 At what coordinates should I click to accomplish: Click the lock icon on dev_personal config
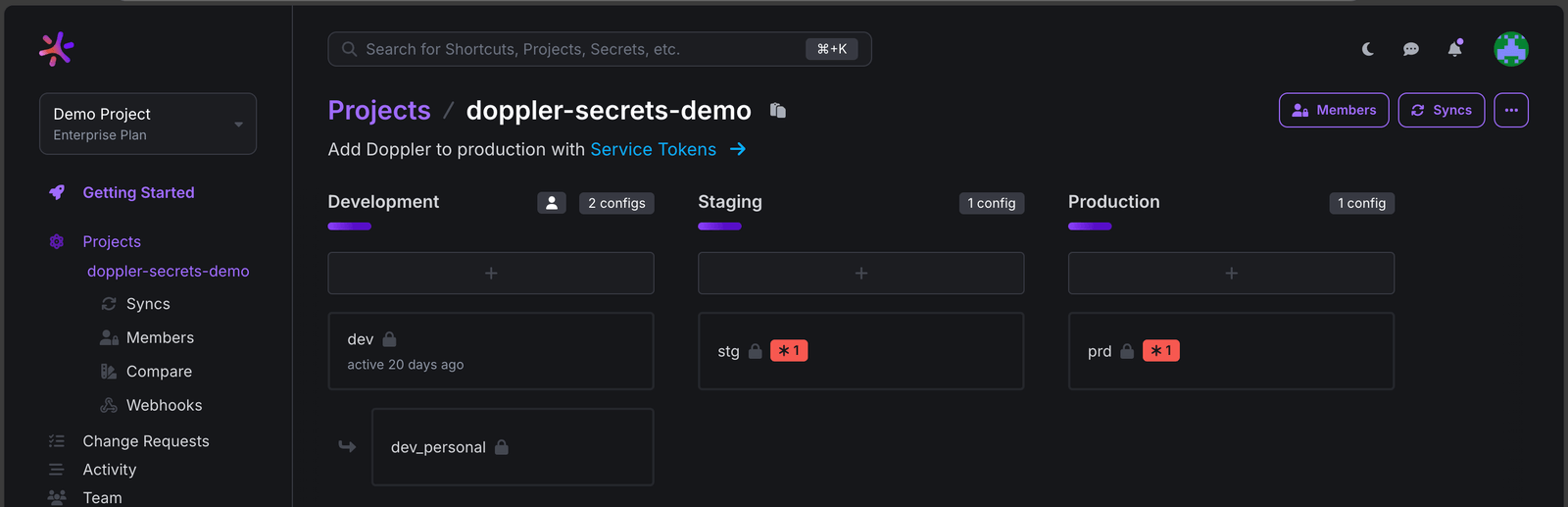502,447
